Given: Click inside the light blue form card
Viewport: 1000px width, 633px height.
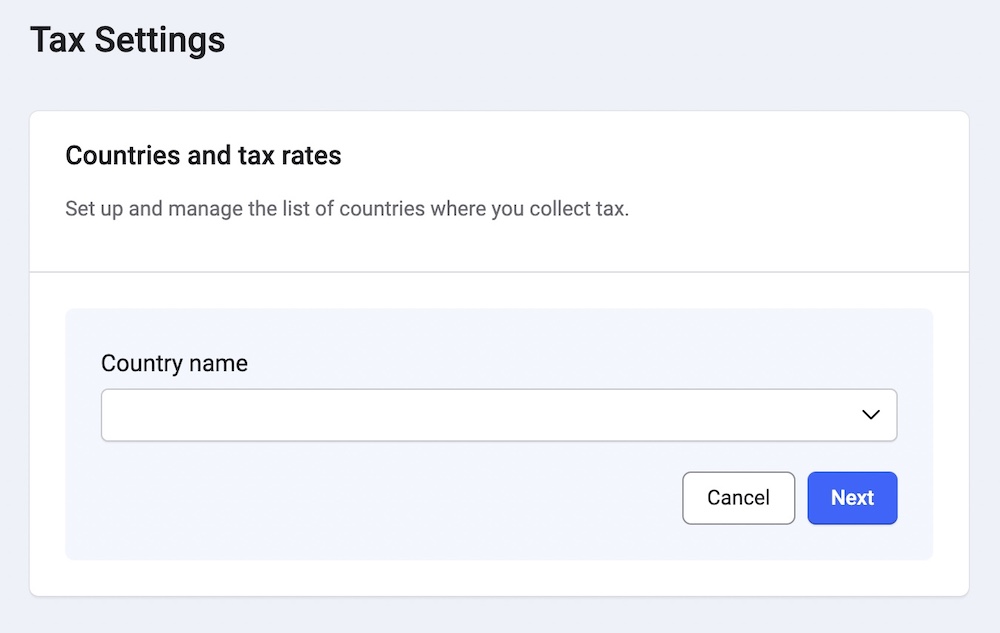Looking at the screenshot, I should pos(499,330).
